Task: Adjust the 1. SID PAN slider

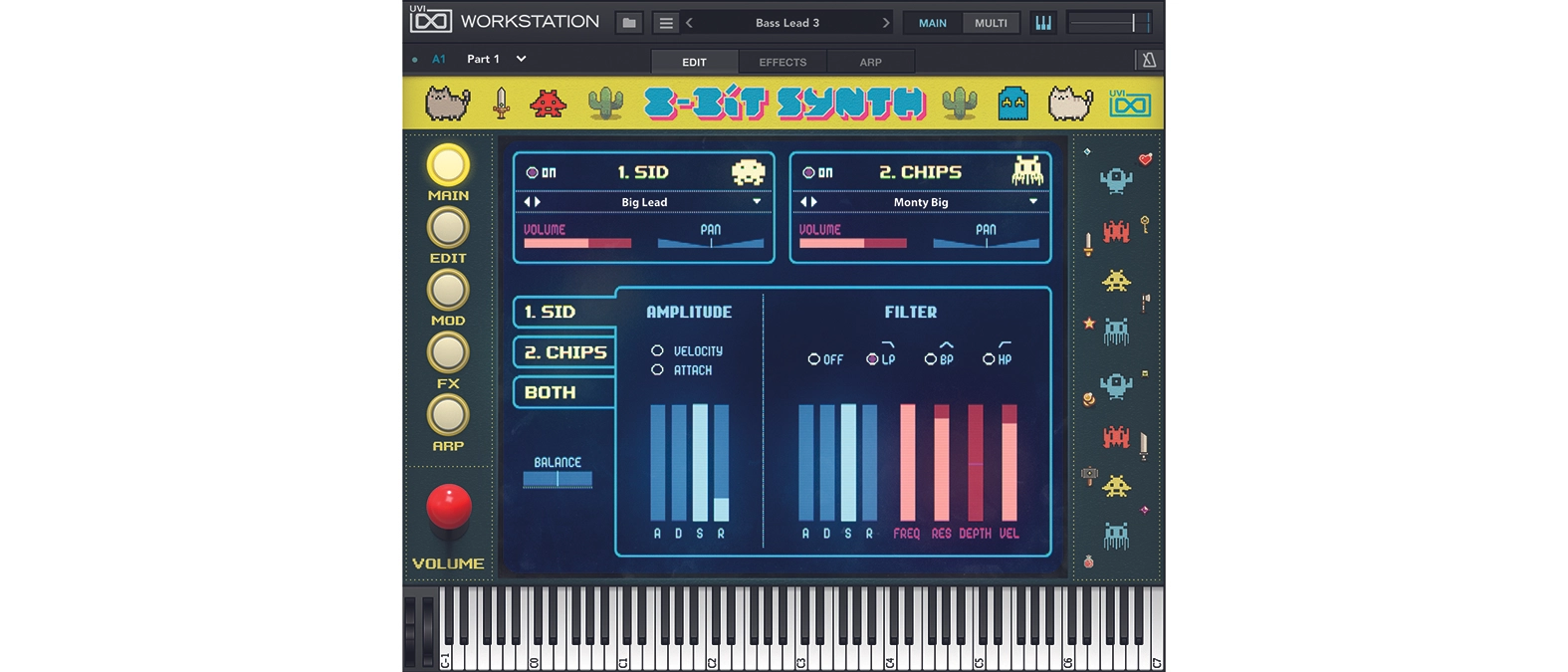Action: click(711, 243)
